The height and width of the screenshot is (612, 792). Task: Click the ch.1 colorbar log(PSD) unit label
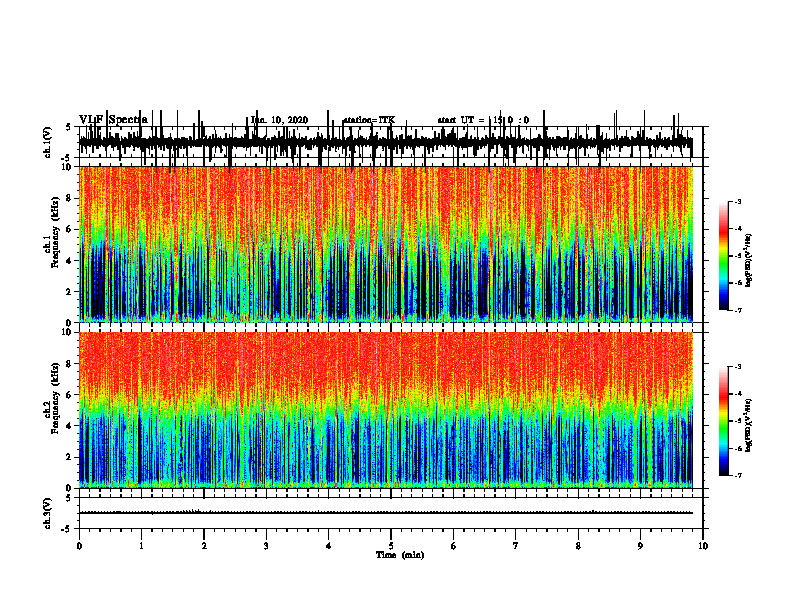point(749,261)
